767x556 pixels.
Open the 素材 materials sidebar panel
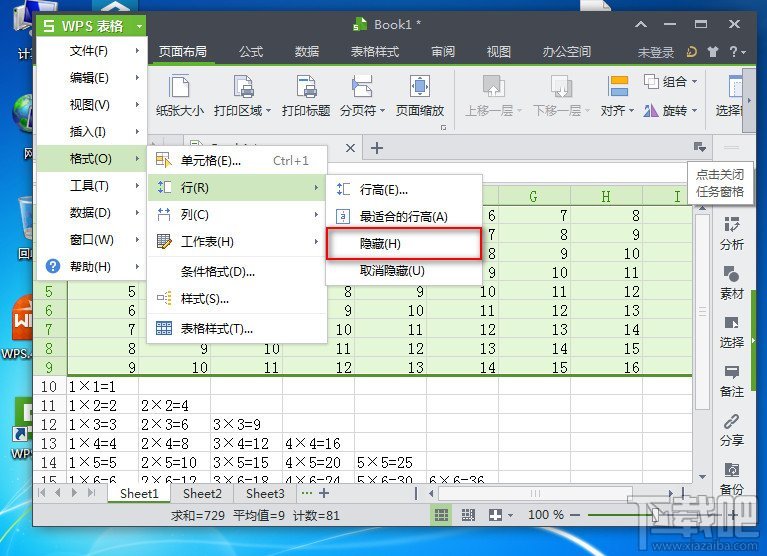(x=731, y=283)
